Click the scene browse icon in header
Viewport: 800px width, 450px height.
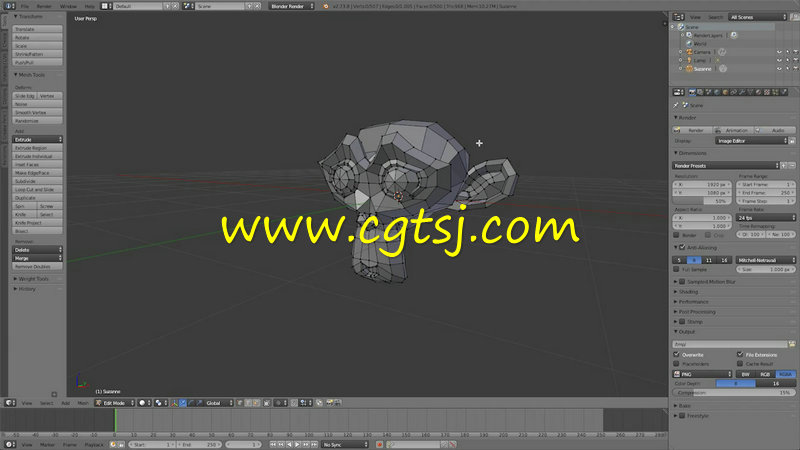point(187,6)
